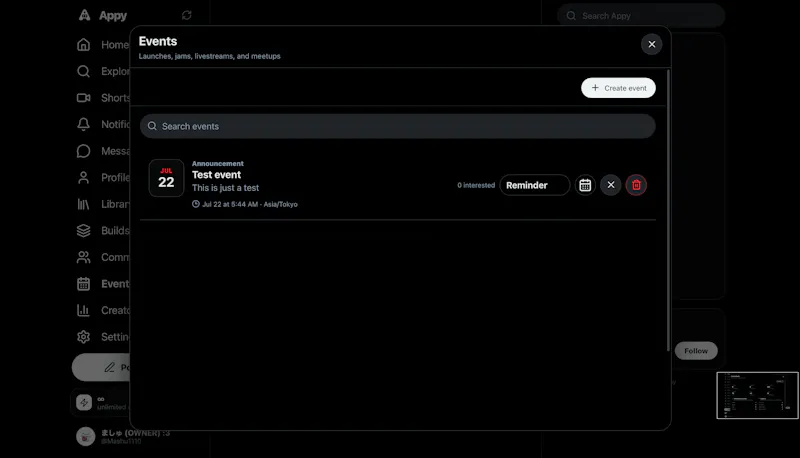The image size is (800, 458).
Task: Open Creator via the bar chart icon
Action: coord(84,310)
